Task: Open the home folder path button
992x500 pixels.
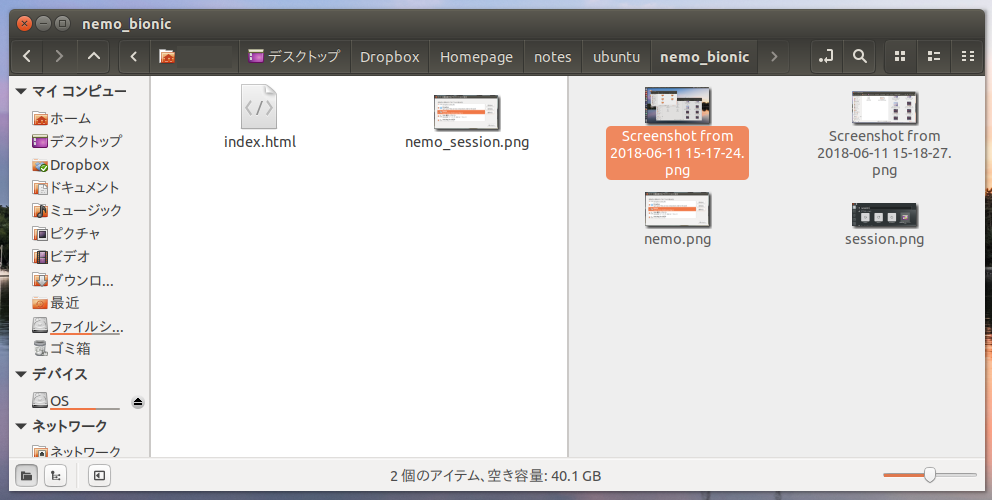Action: point(194,56)
